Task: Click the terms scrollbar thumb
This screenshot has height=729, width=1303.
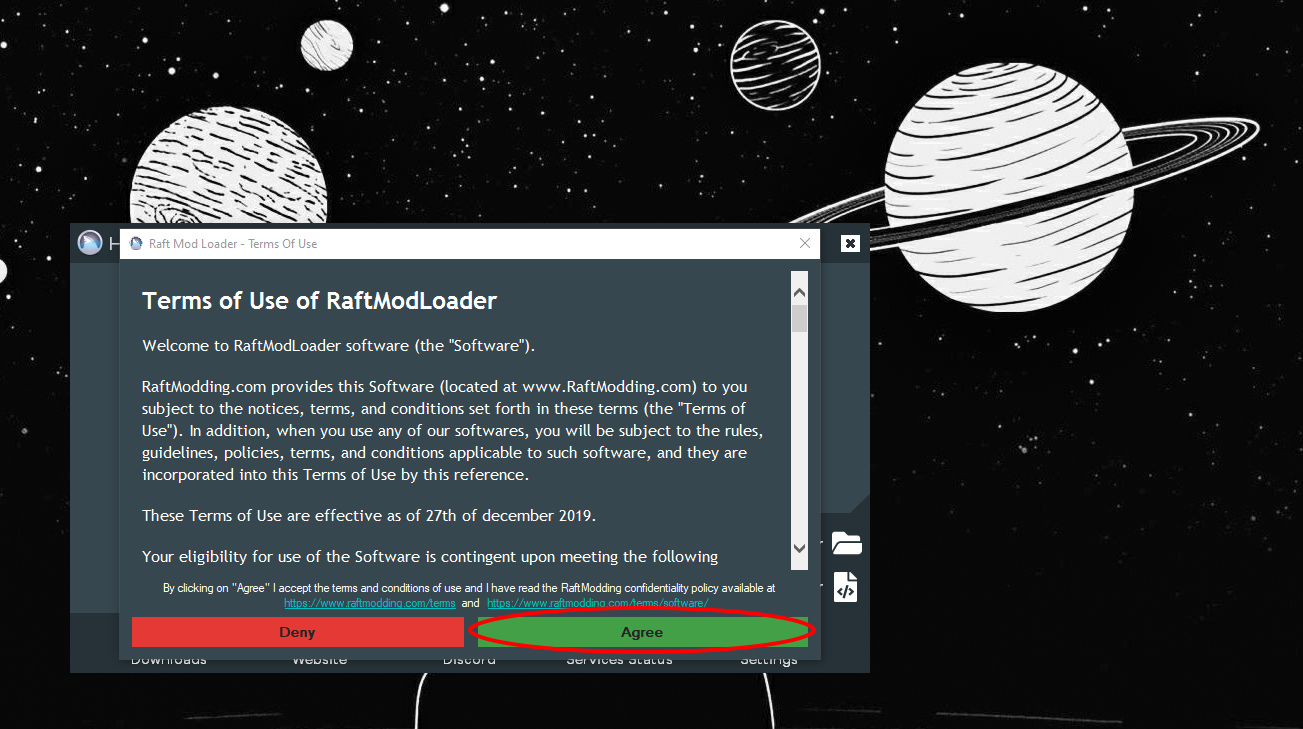Action: coord(799,318)
